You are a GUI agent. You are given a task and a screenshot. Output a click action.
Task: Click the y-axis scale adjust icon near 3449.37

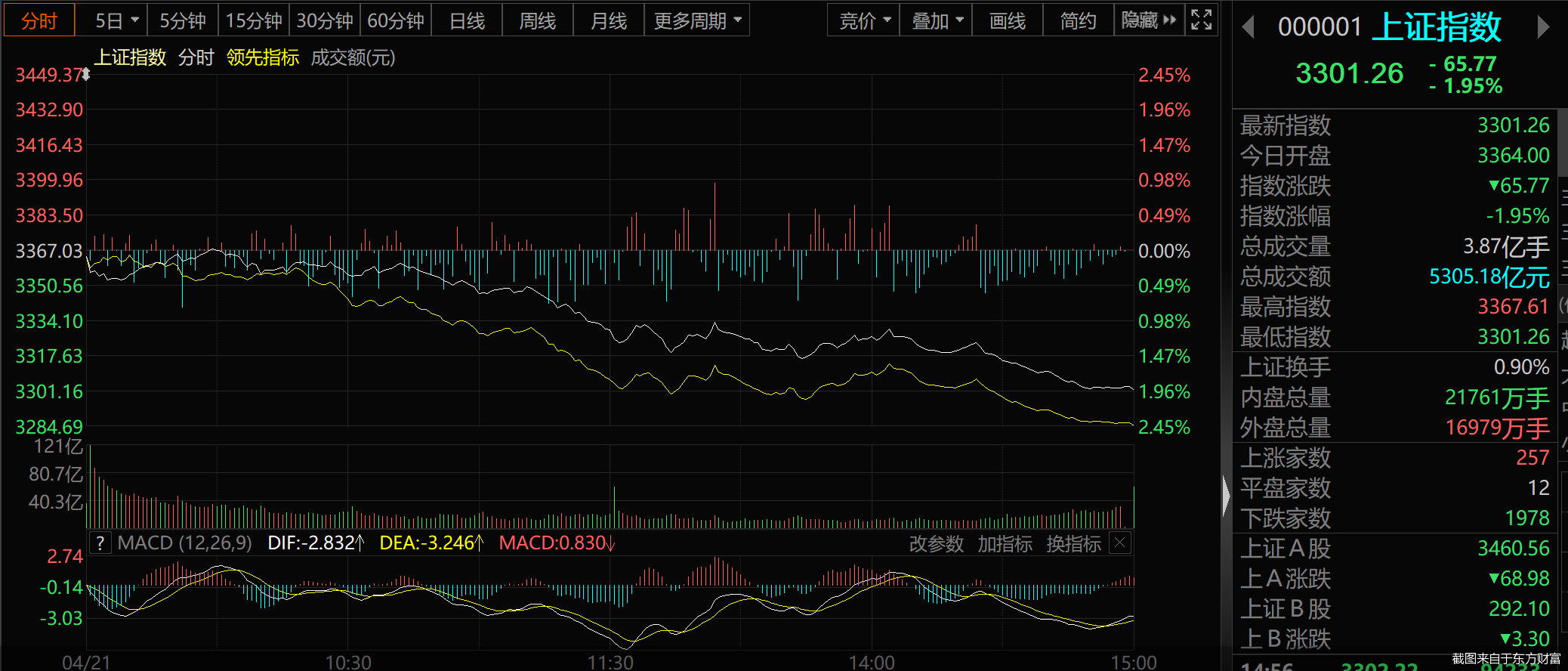[x=86, y=74]
